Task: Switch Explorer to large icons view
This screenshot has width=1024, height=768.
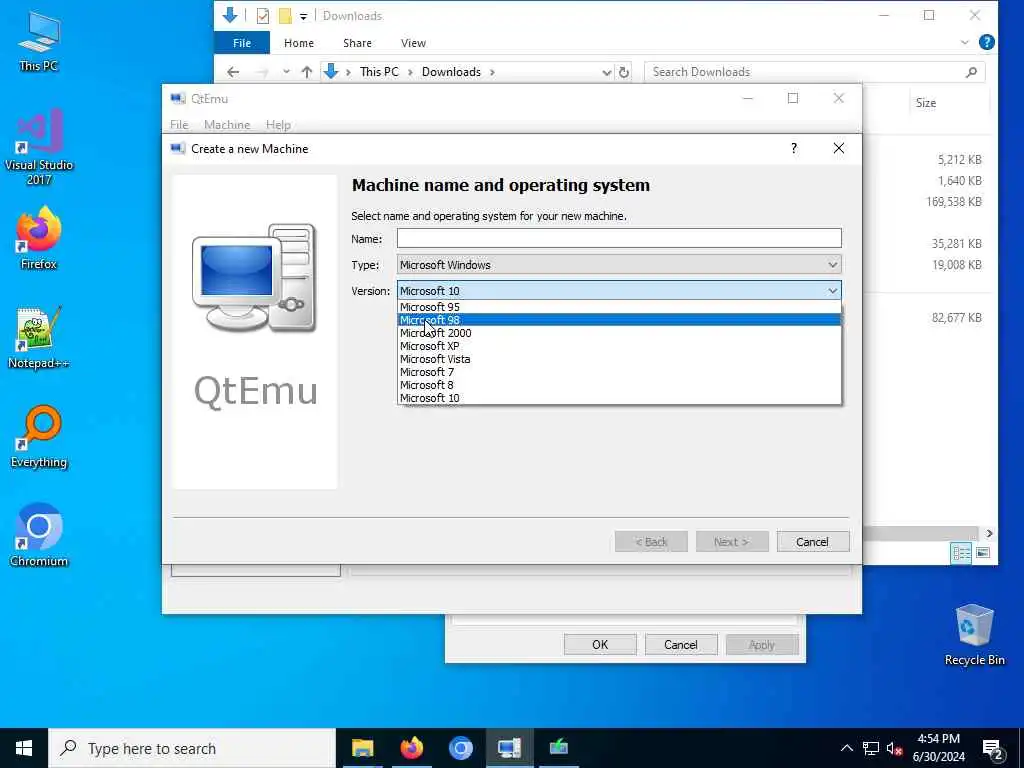Action: click(x=983, y=553)
